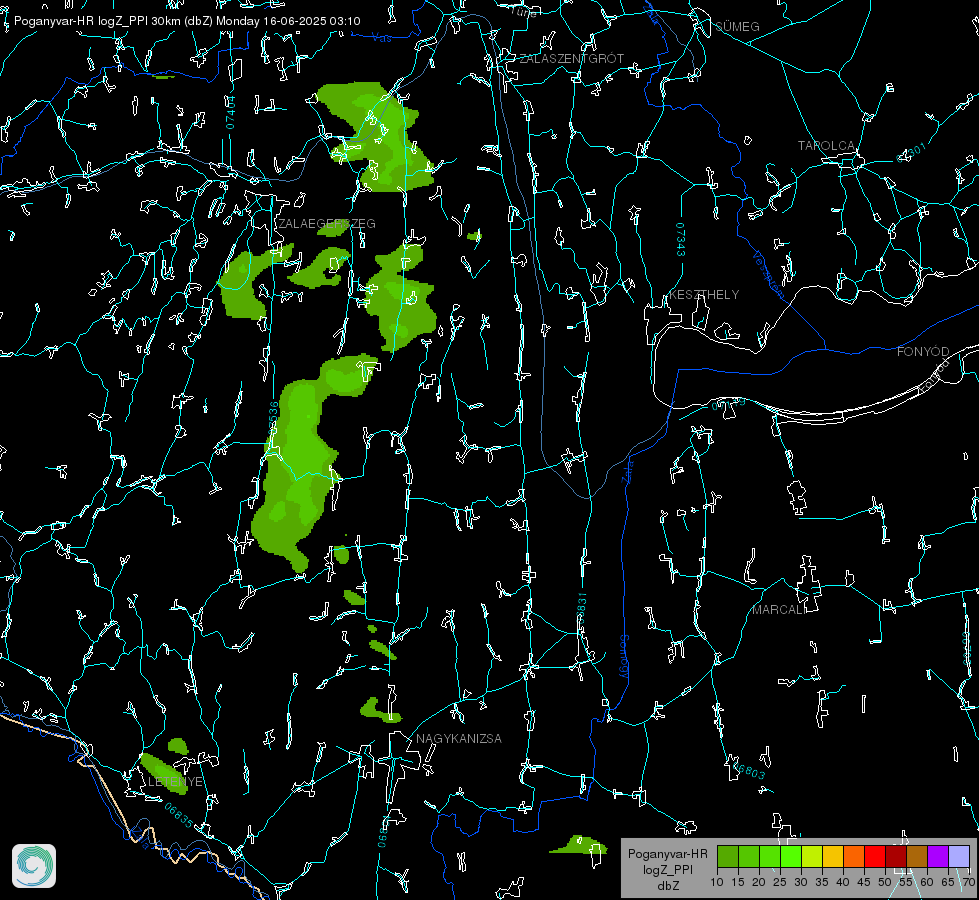Click the blue swirl logo icon

[34, 866]
